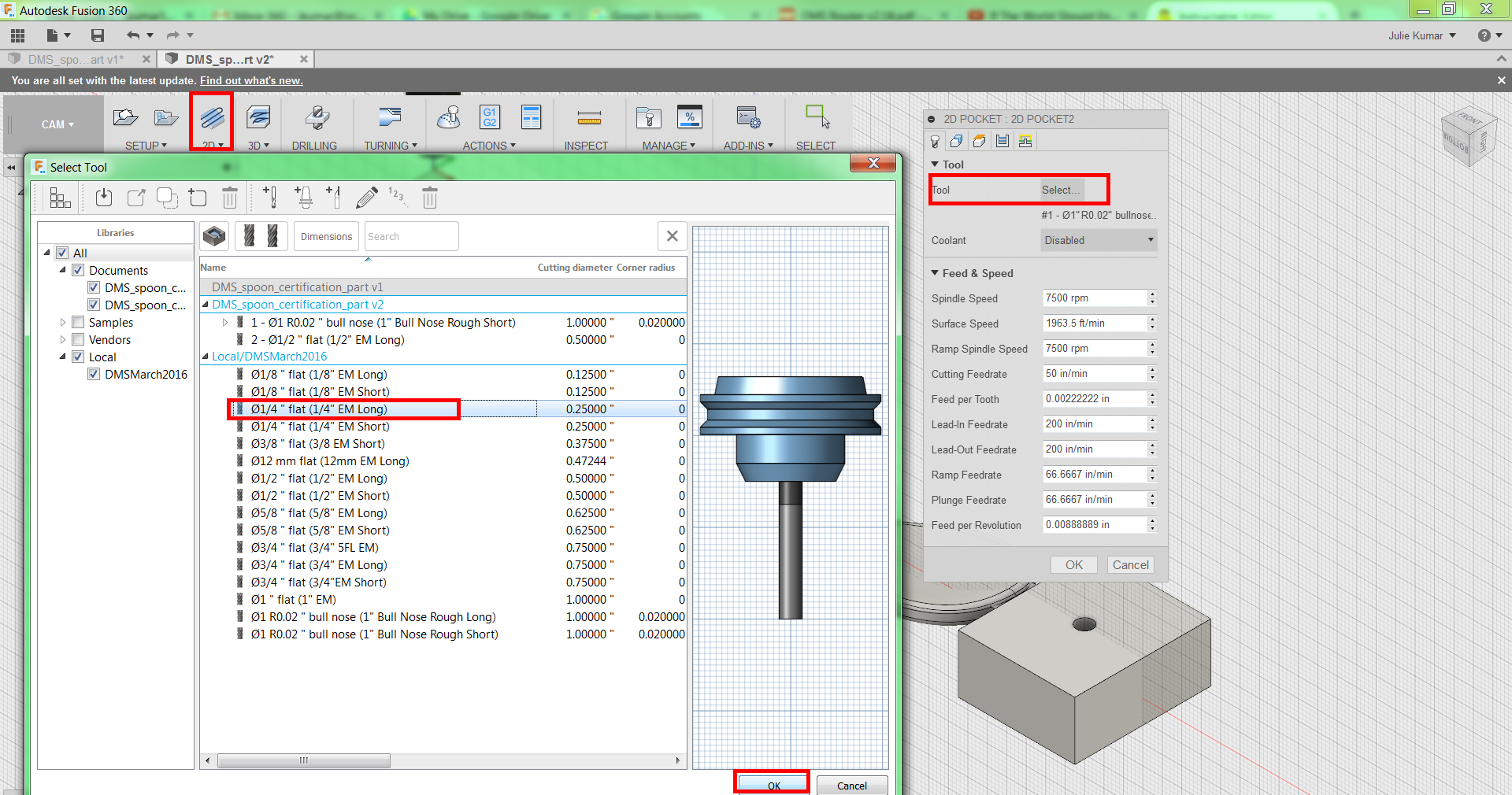Click Cancel in the 2D Pocket panel
Viewport: 1512px width, 795px height.
[1131, 564]
